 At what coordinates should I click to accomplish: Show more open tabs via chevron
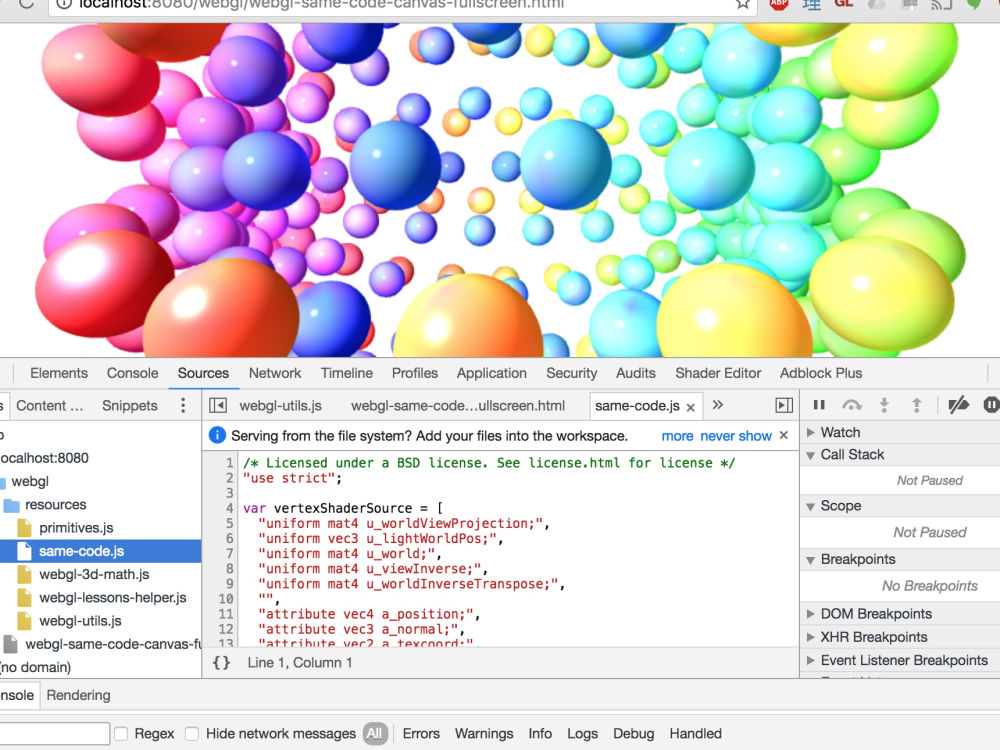(x=717, y=405)
